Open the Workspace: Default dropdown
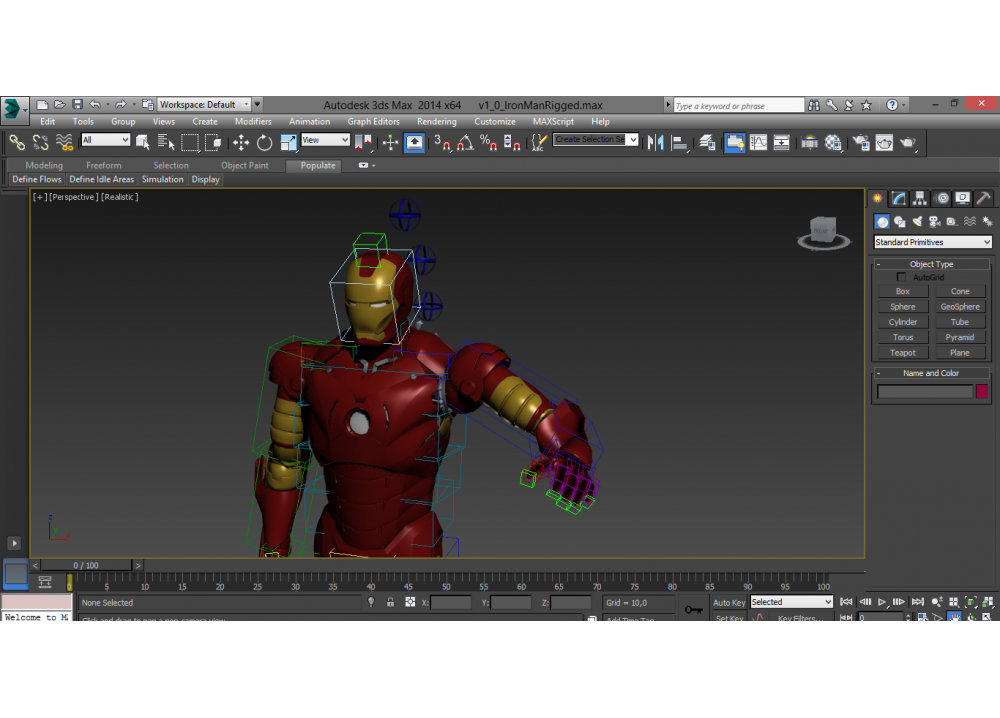1000x718 pixels. point(204,105)
